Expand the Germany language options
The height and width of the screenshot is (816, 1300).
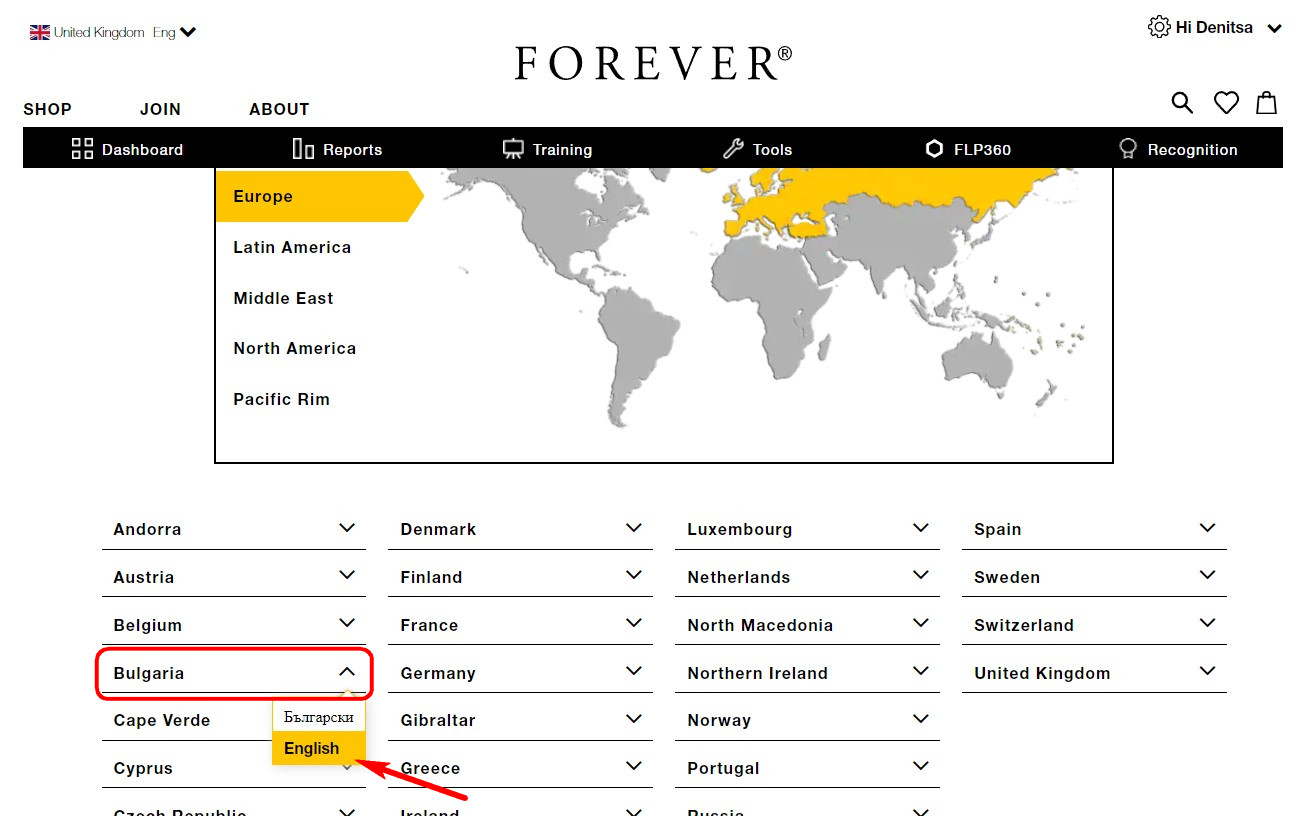633,671
